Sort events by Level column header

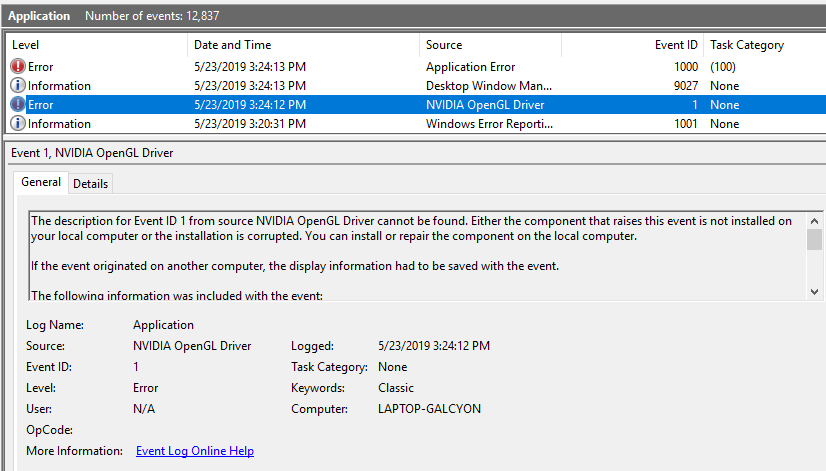96,45
